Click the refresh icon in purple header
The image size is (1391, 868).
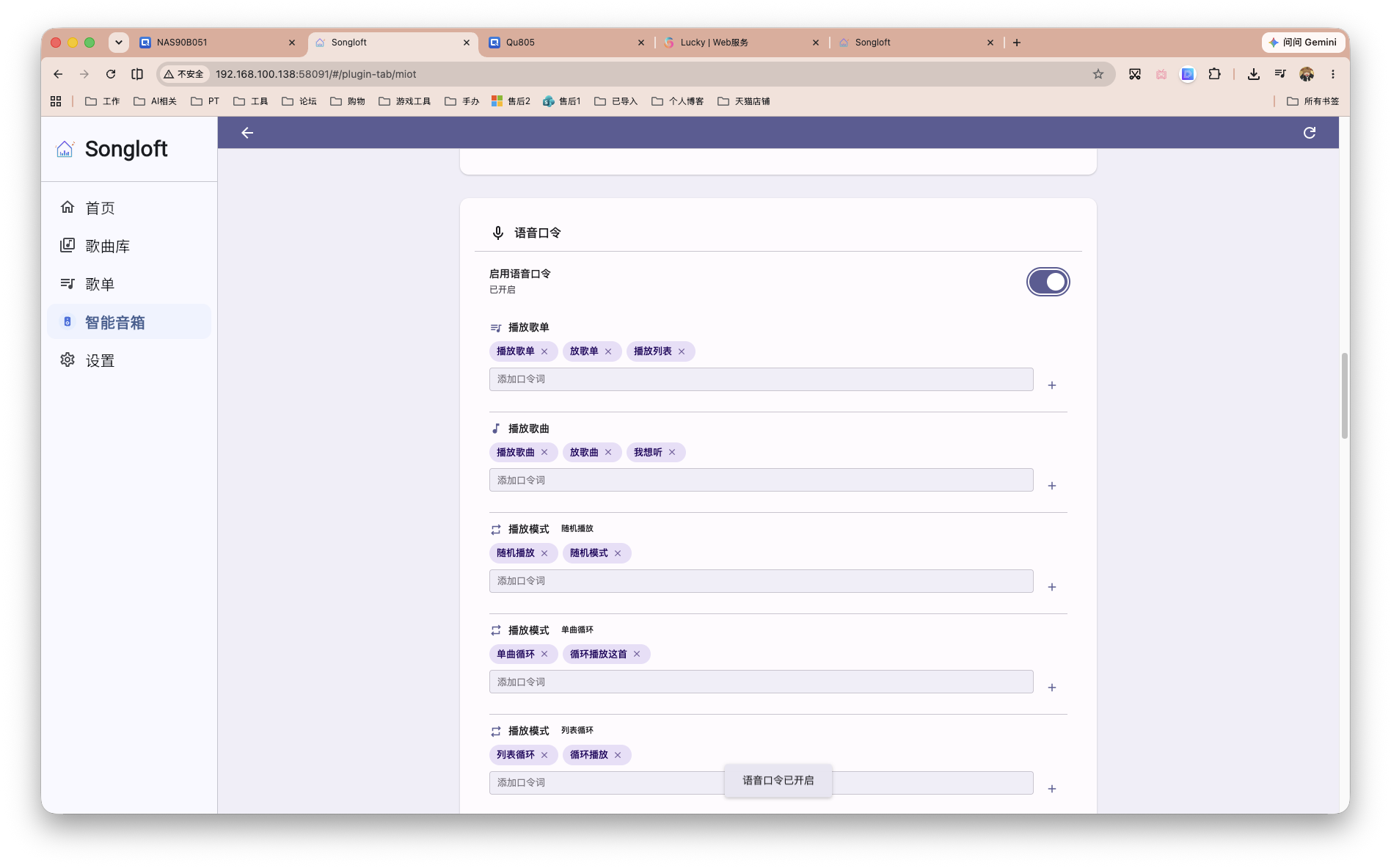[1309, 133]
